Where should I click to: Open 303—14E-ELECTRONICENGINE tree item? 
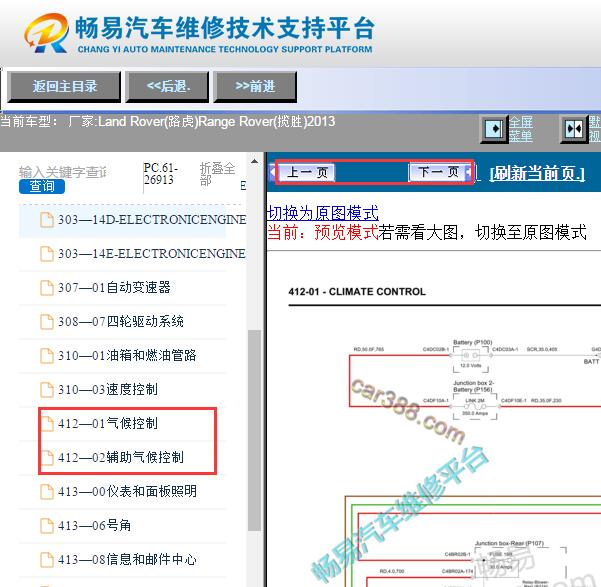pos(152,253)
